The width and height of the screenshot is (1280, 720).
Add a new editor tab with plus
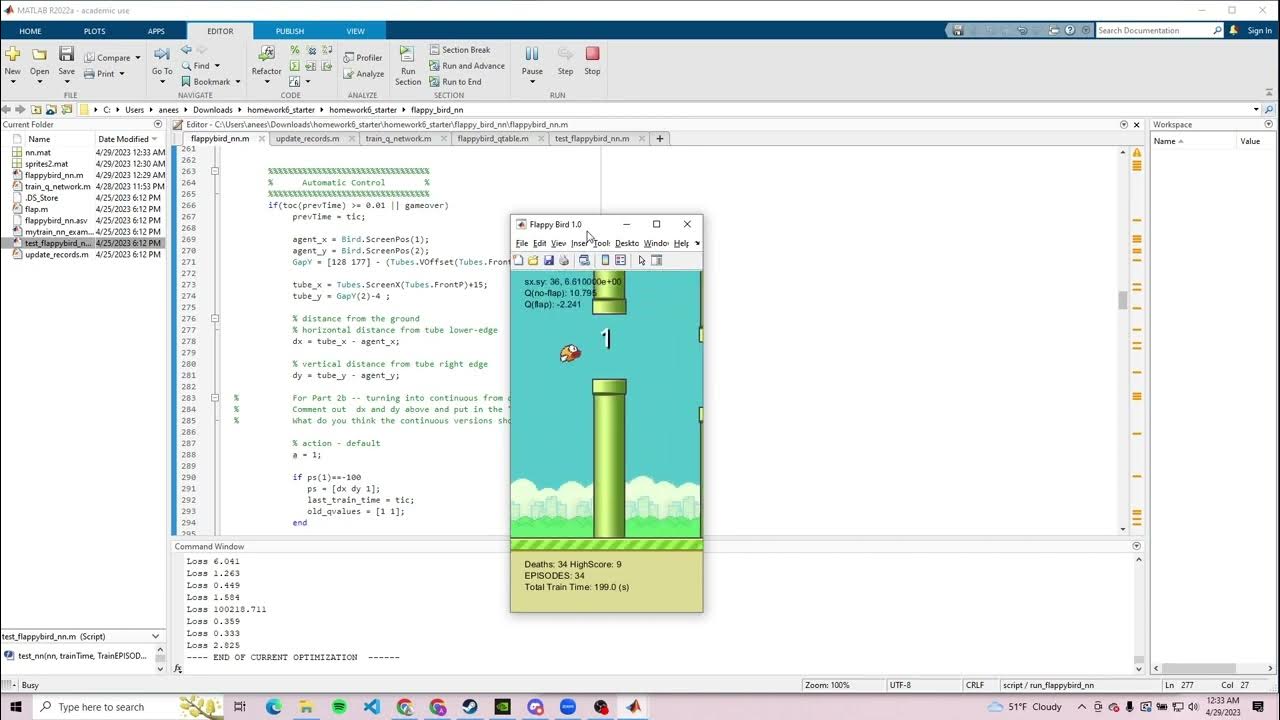[x=659, y=139]
